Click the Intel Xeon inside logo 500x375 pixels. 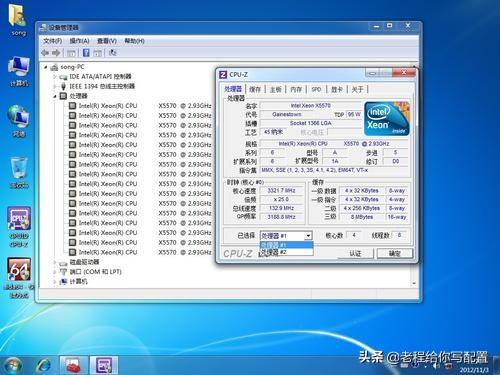(387, 119)
